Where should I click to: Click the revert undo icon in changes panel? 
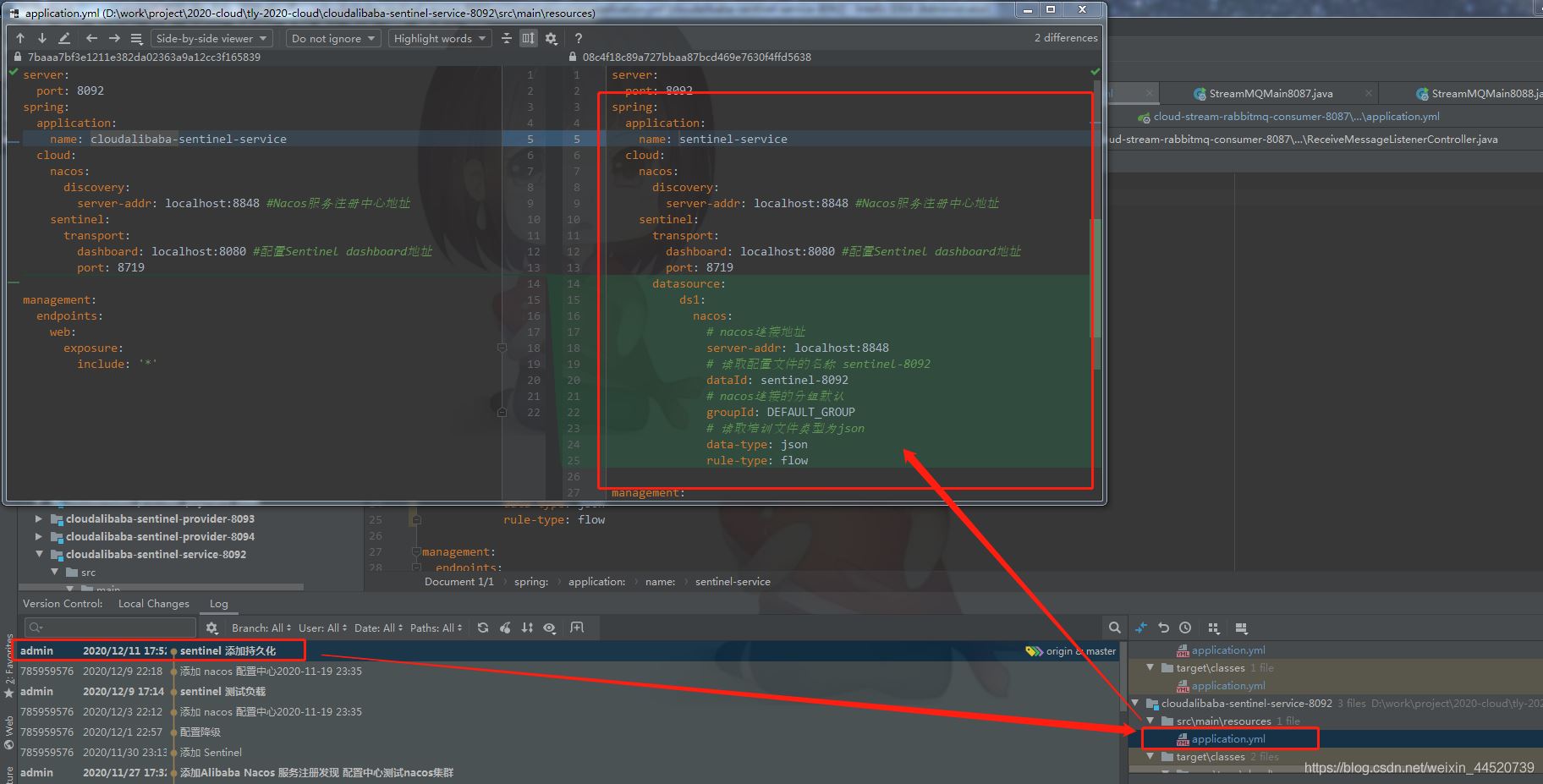click(1163, 628)
